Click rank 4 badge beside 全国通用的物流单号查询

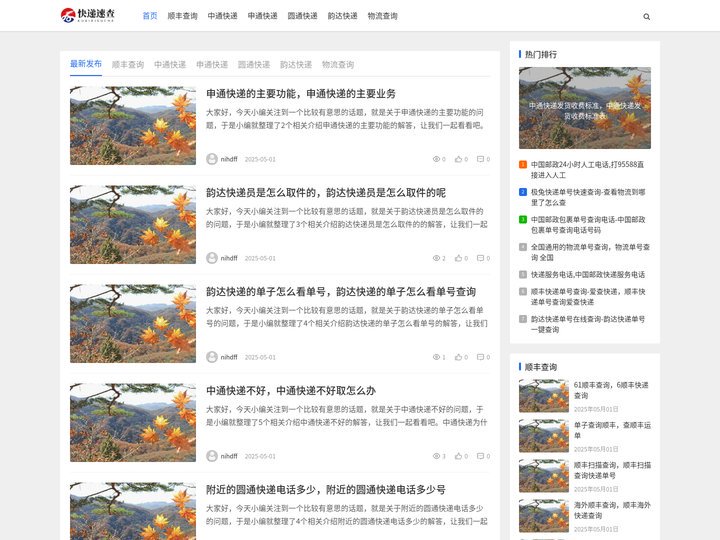[523, 247]
